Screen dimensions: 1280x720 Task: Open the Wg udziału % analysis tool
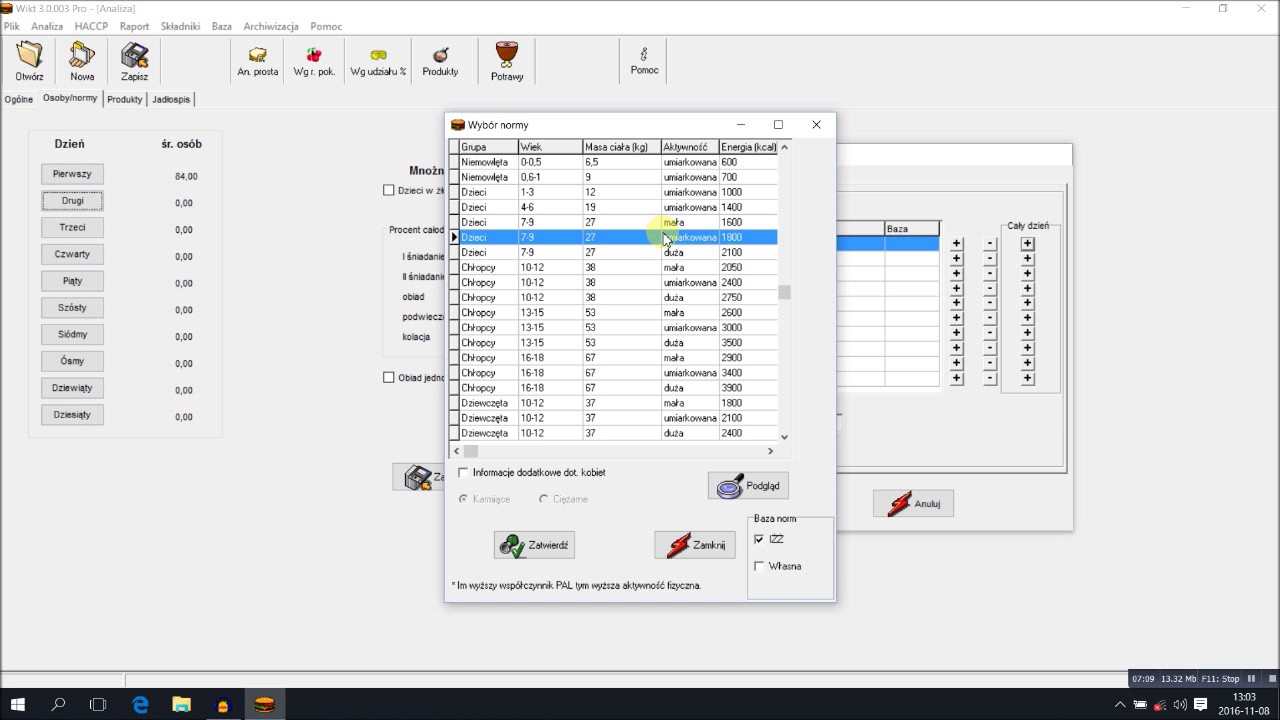coord(378,61)
